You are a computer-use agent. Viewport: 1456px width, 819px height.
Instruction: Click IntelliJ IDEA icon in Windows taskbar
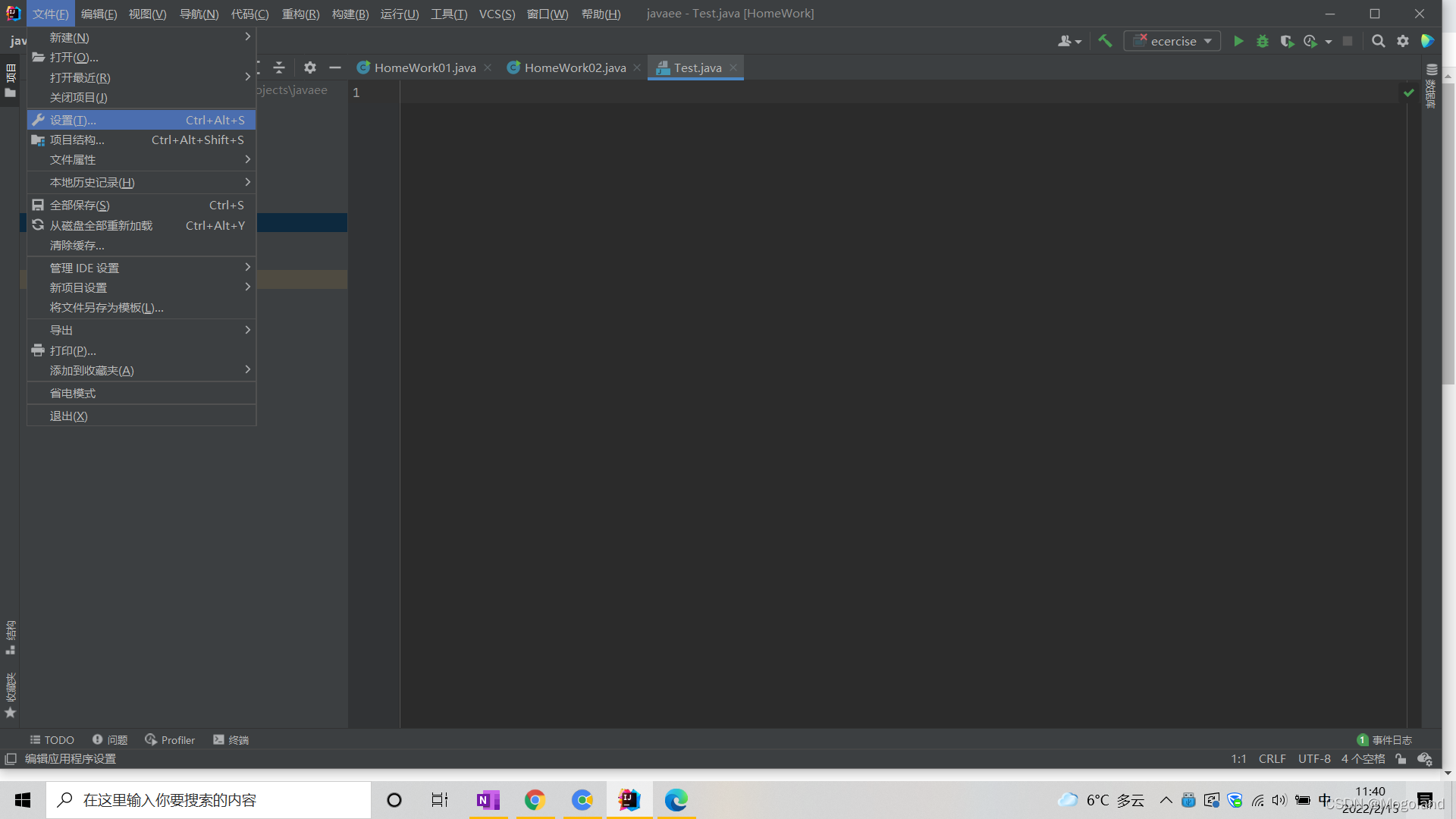tap(629, 800)
